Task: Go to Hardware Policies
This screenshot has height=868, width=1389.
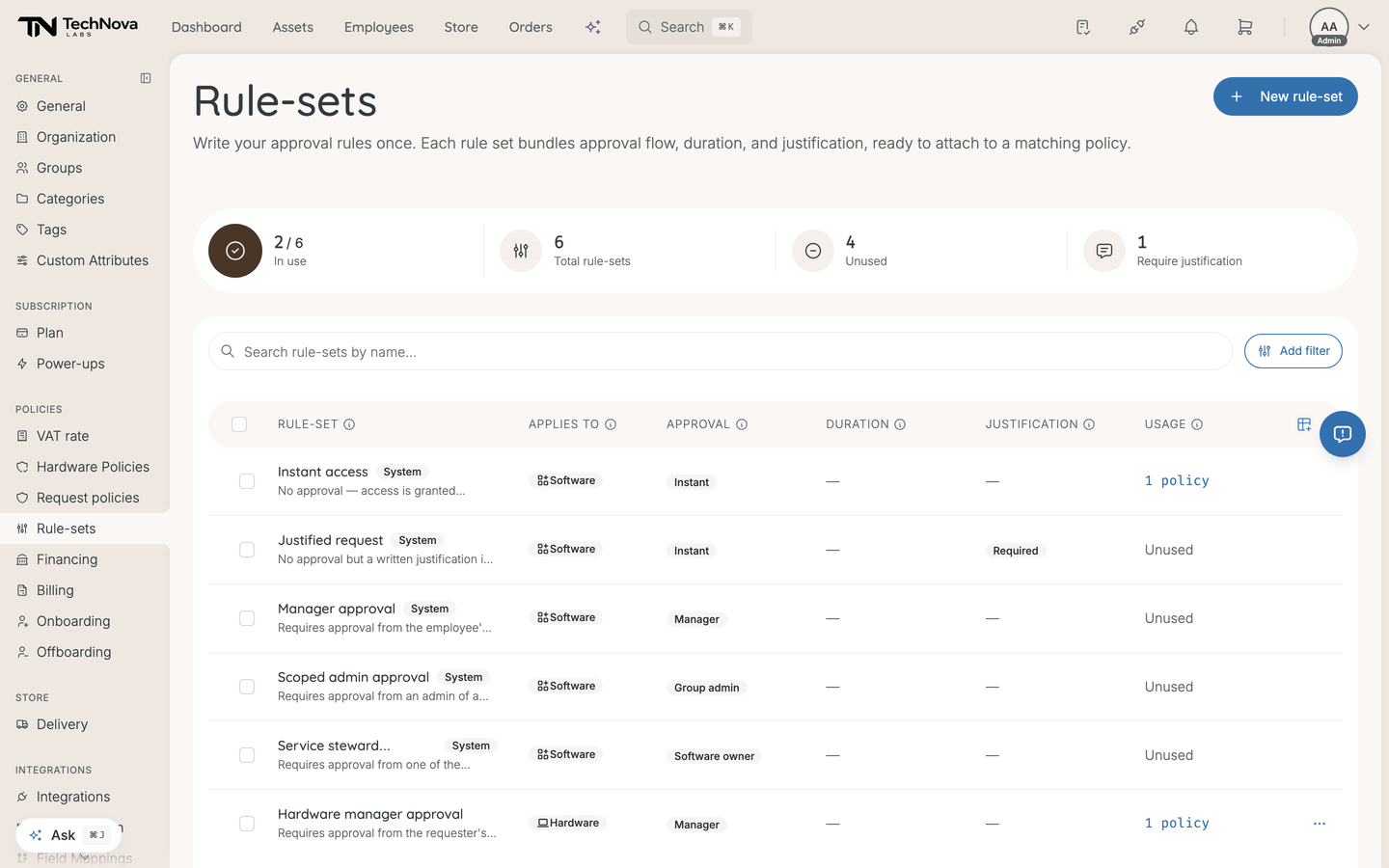Action: click(x=85, y=467)
